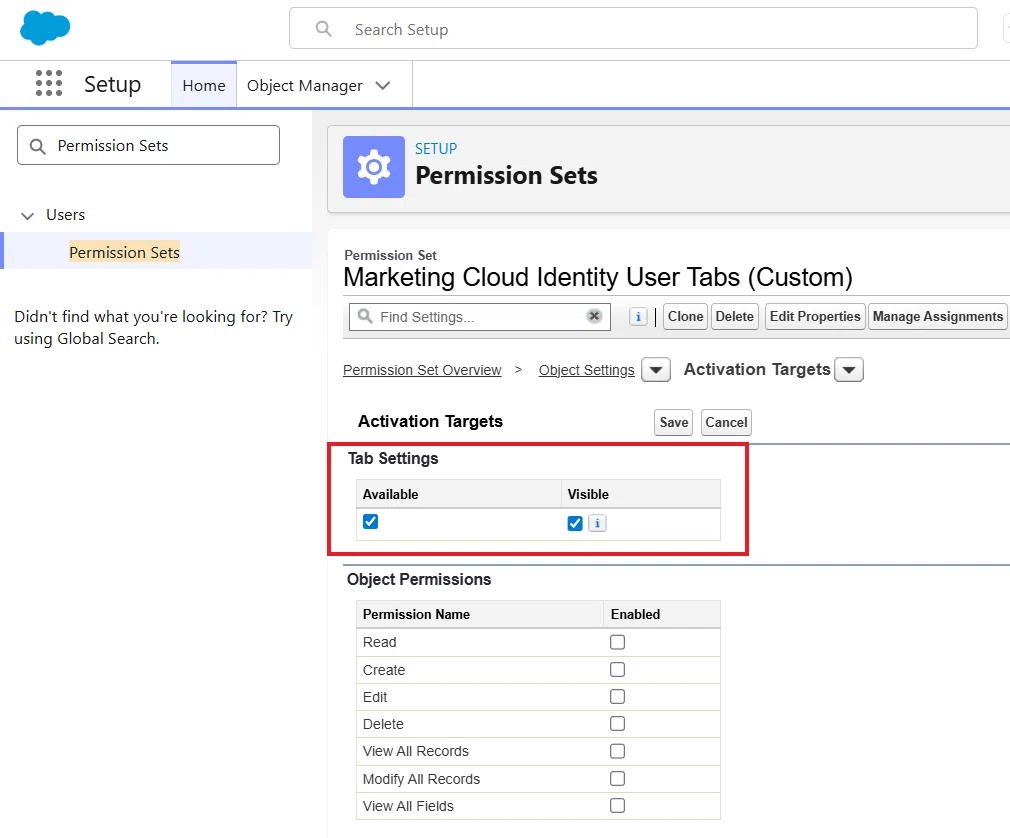Click the magnifier icon in Search Setup
Image resolution: width=1010 pixels, height=838 pixels.
pos(323,29)
